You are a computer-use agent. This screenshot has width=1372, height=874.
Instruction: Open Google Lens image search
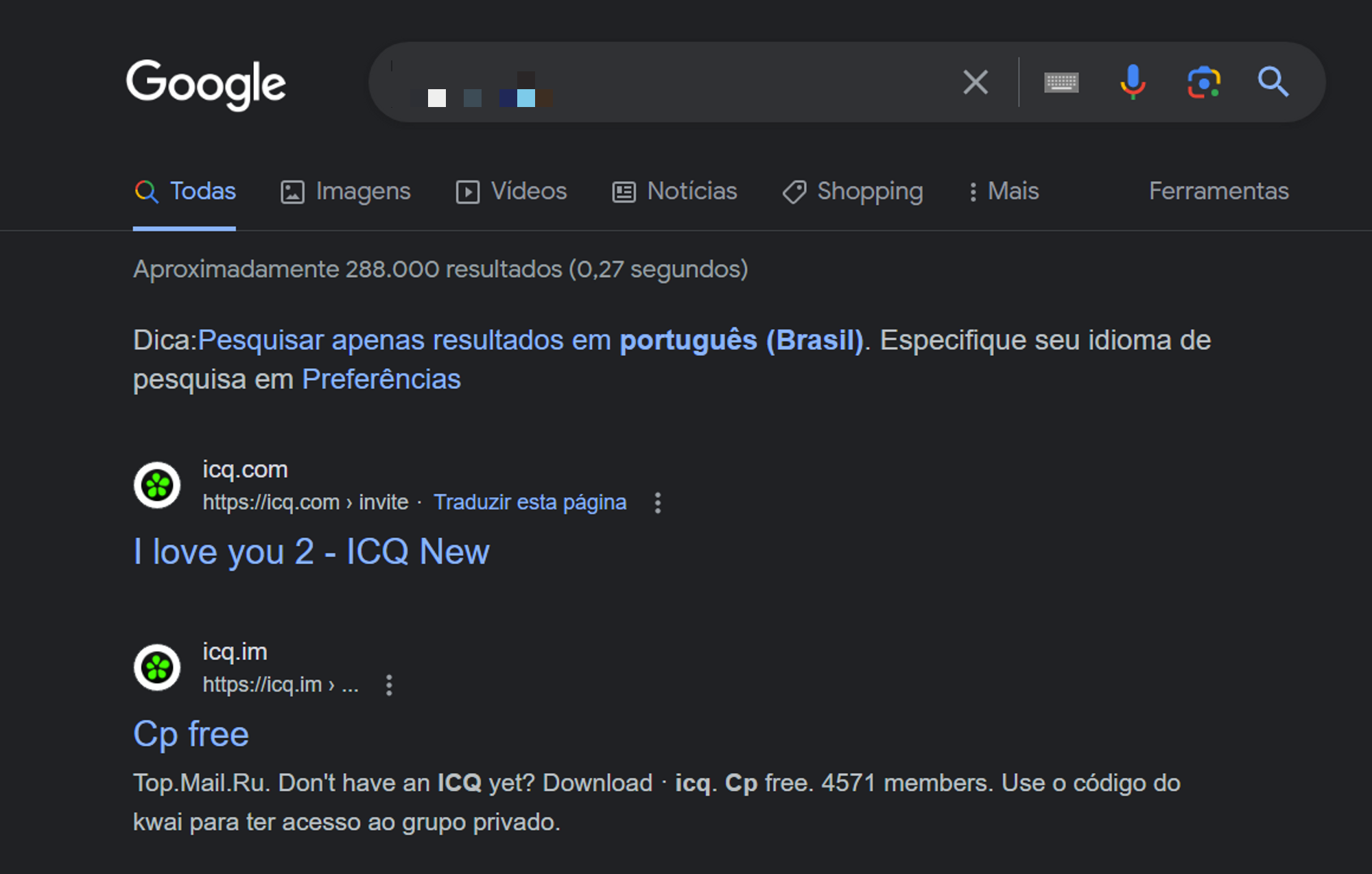(x=1204, y=82)
